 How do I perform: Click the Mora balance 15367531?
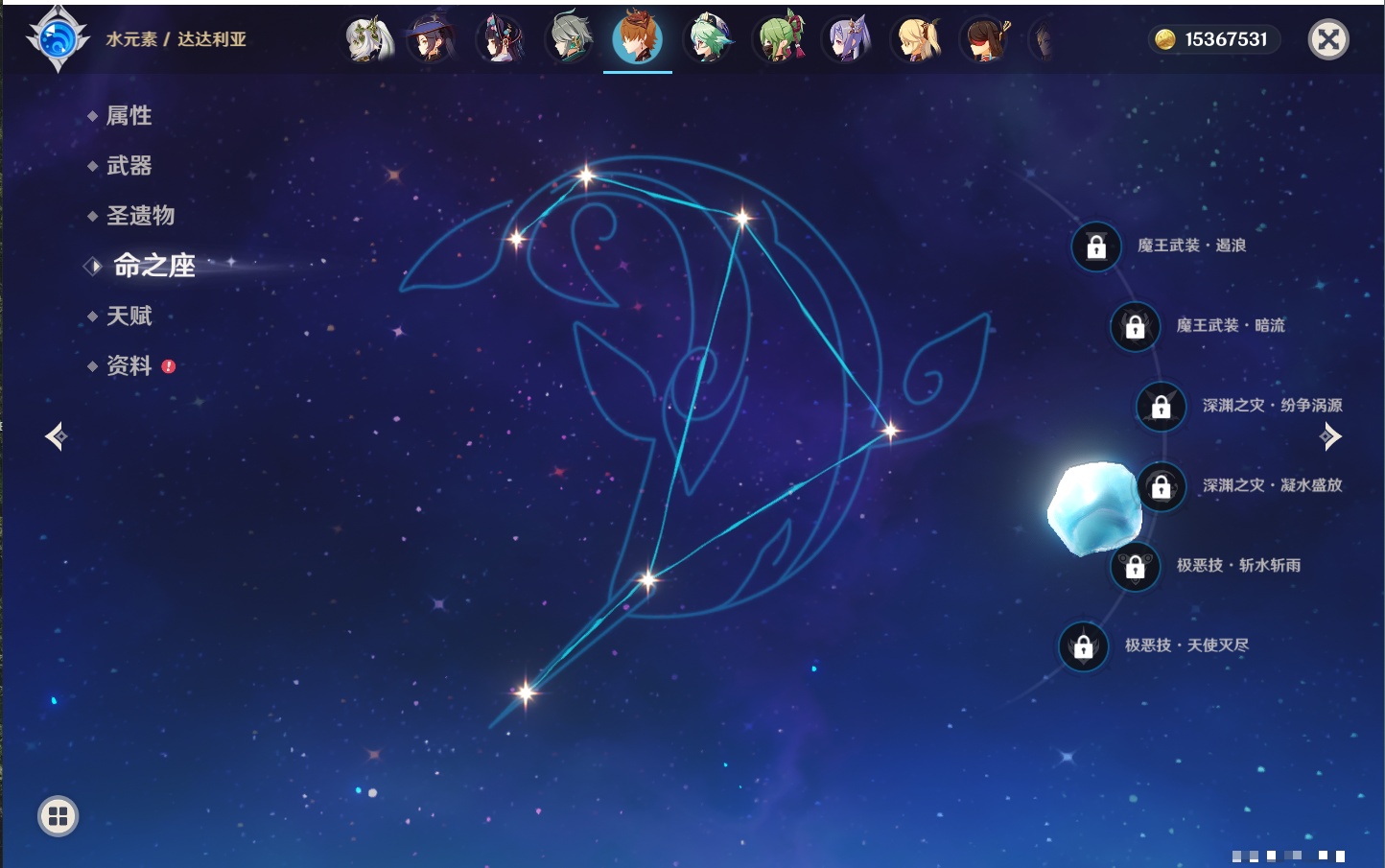tap(1226, 39)
